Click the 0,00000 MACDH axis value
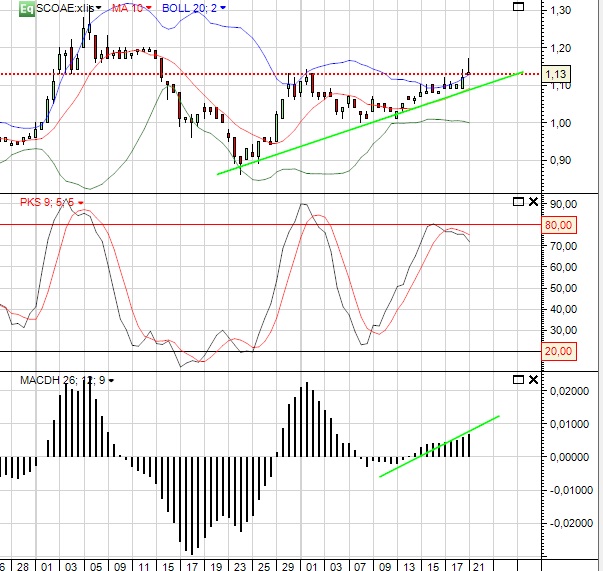This screenshot has height=571, width=603. pos(570,457)
